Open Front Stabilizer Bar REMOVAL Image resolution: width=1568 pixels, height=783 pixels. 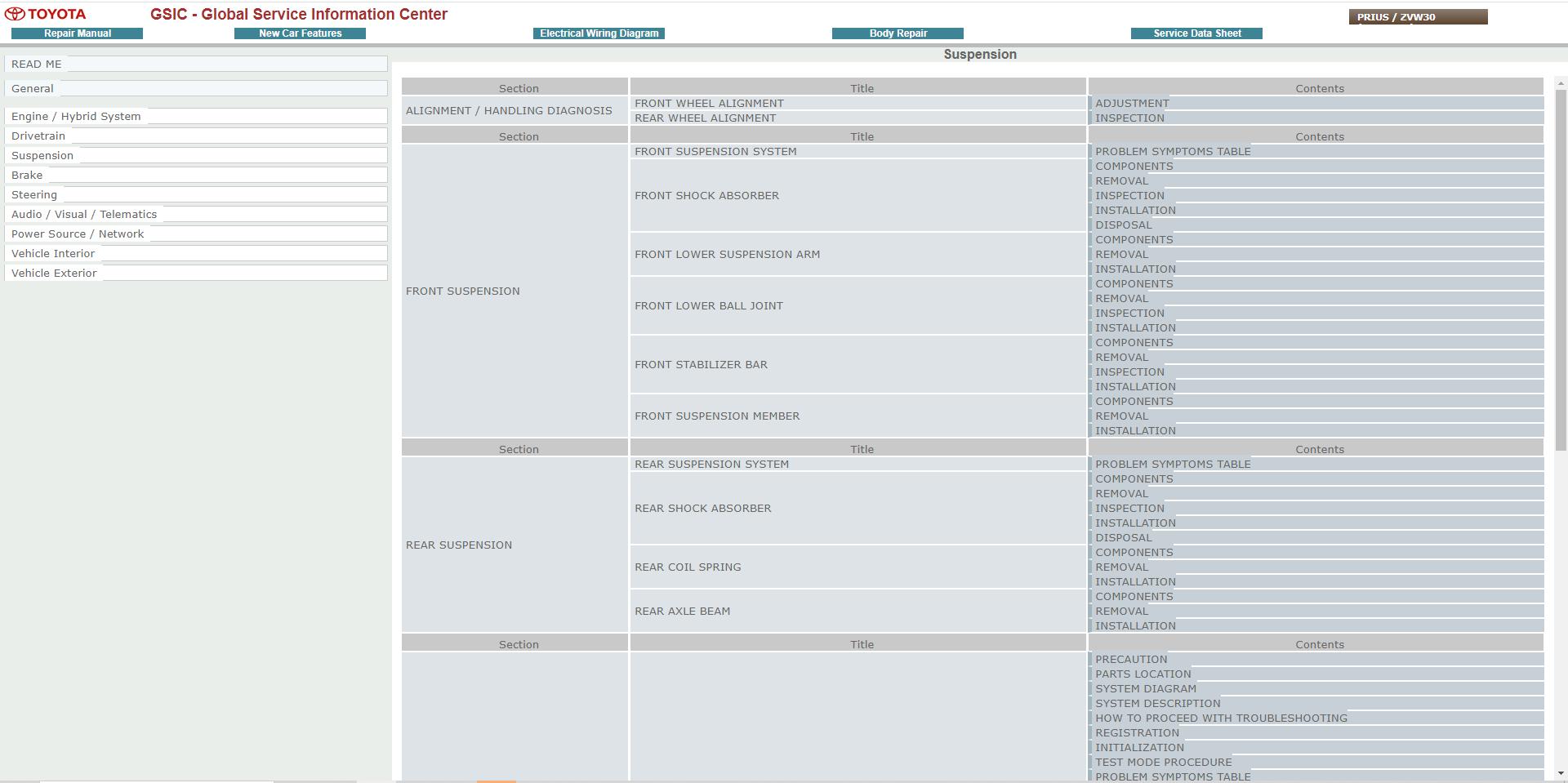1121,357
